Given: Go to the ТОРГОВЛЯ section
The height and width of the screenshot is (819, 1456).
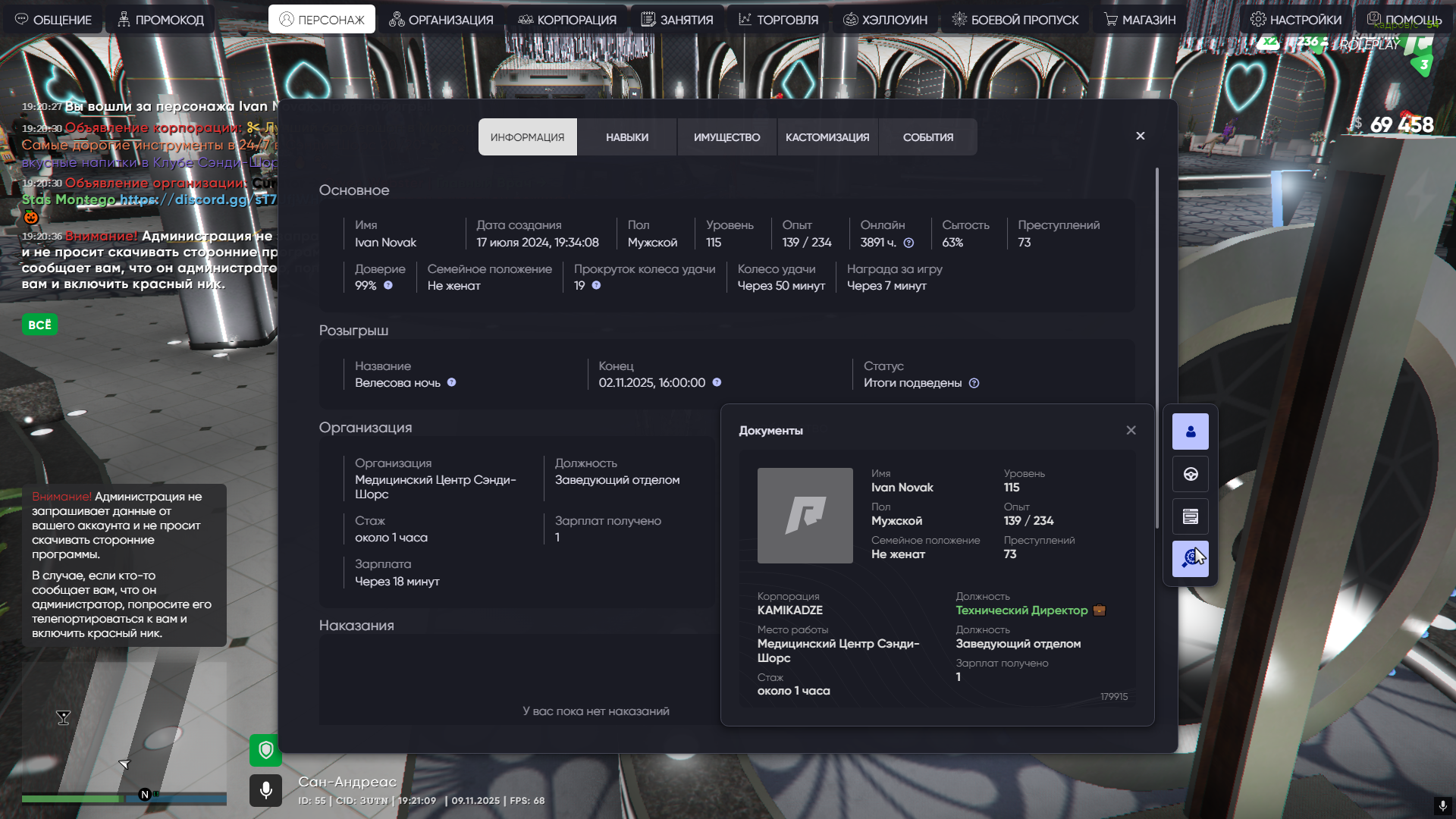Looking at the screenshot, I should click(778, 20).
